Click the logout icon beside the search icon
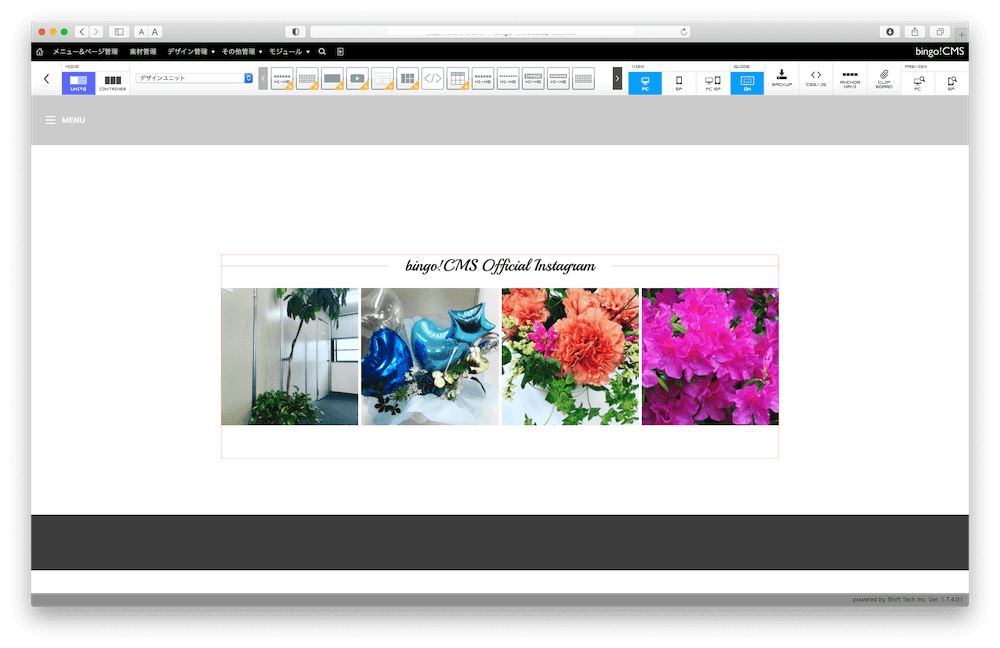The image size is (1000, 648). click(x=341, y=52)
